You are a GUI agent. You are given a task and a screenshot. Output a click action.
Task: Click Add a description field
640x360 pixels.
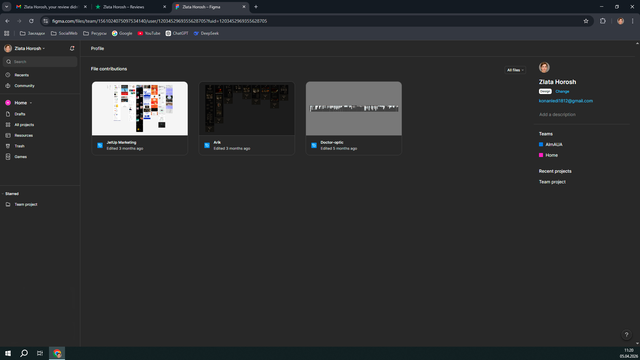(557, 115)
